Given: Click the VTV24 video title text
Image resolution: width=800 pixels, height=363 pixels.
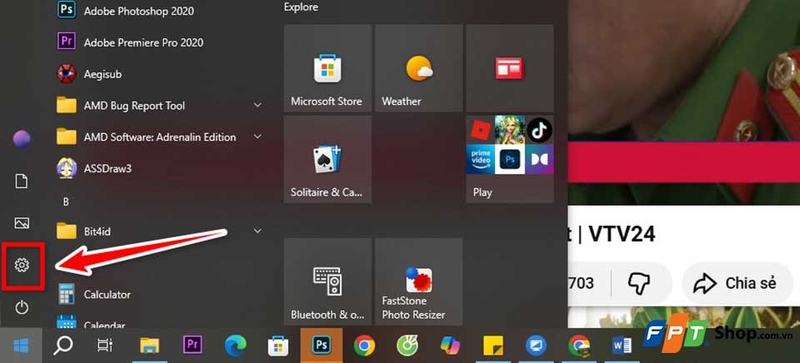Looking at the screenshot, I should pos(621,233).
